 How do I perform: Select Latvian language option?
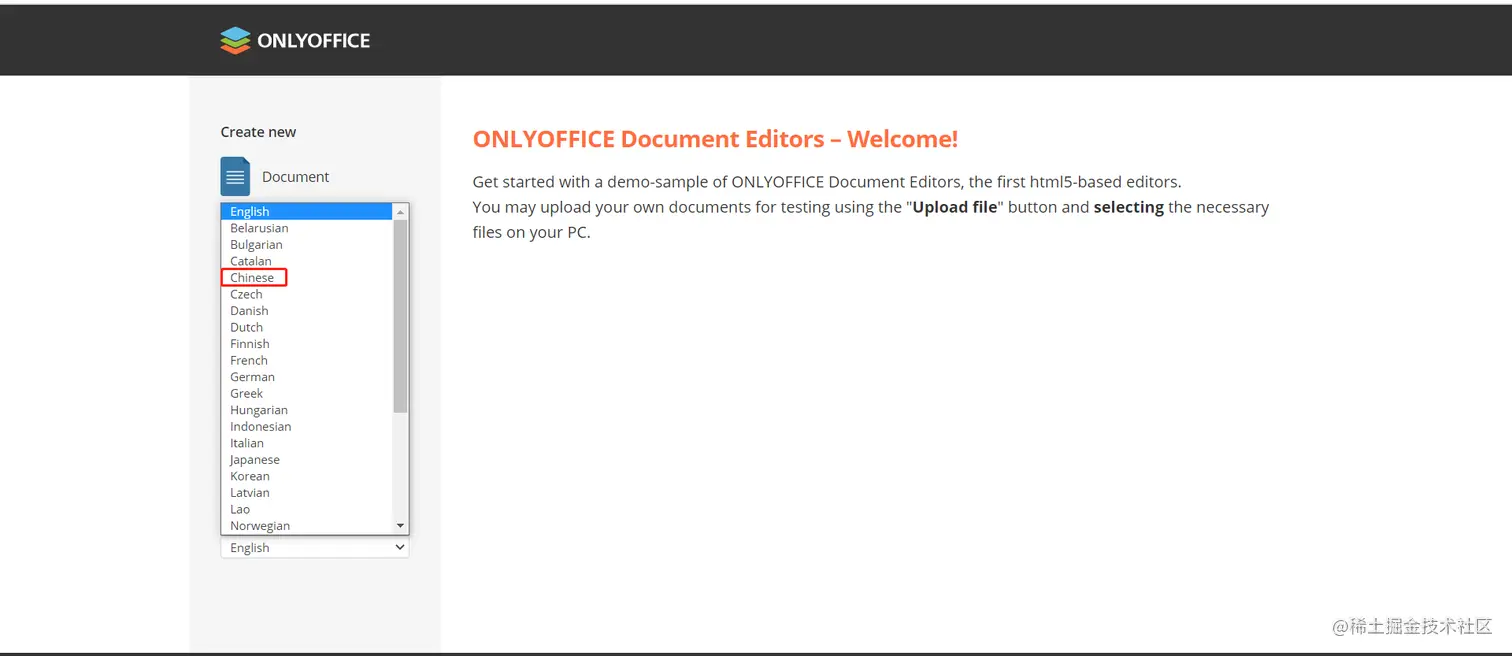(x=307, y=493)
